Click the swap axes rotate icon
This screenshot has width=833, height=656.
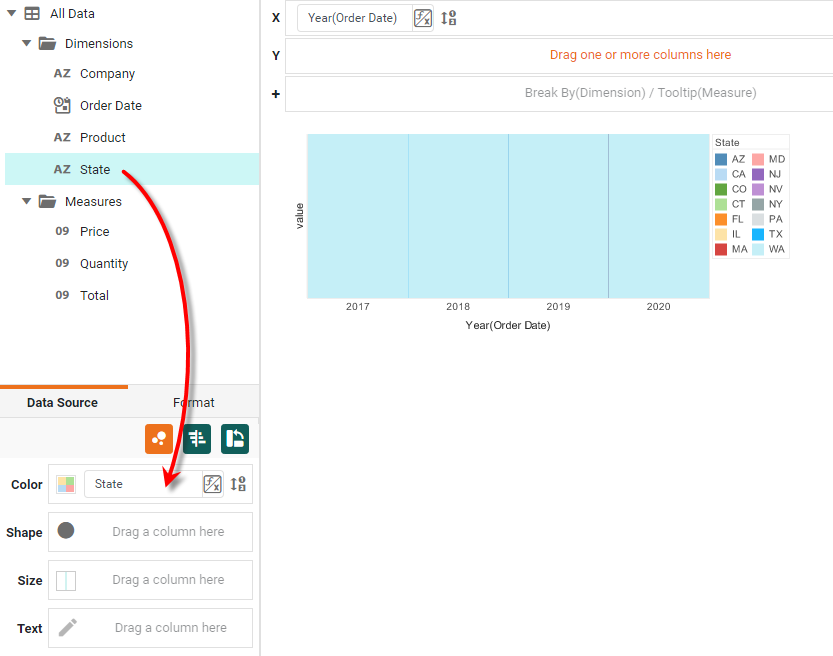click(x=235, y=438)
